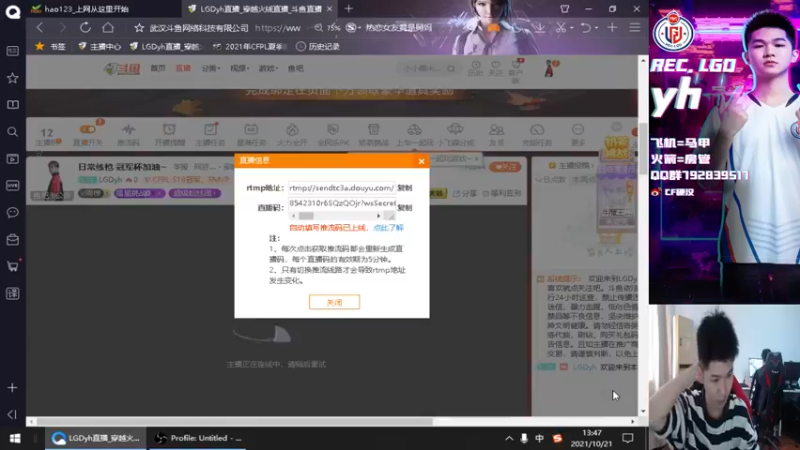This screenshot has height=450, width=800.
Task: Open the 开播提醒 alarm icon
Action: click(169, 135)
